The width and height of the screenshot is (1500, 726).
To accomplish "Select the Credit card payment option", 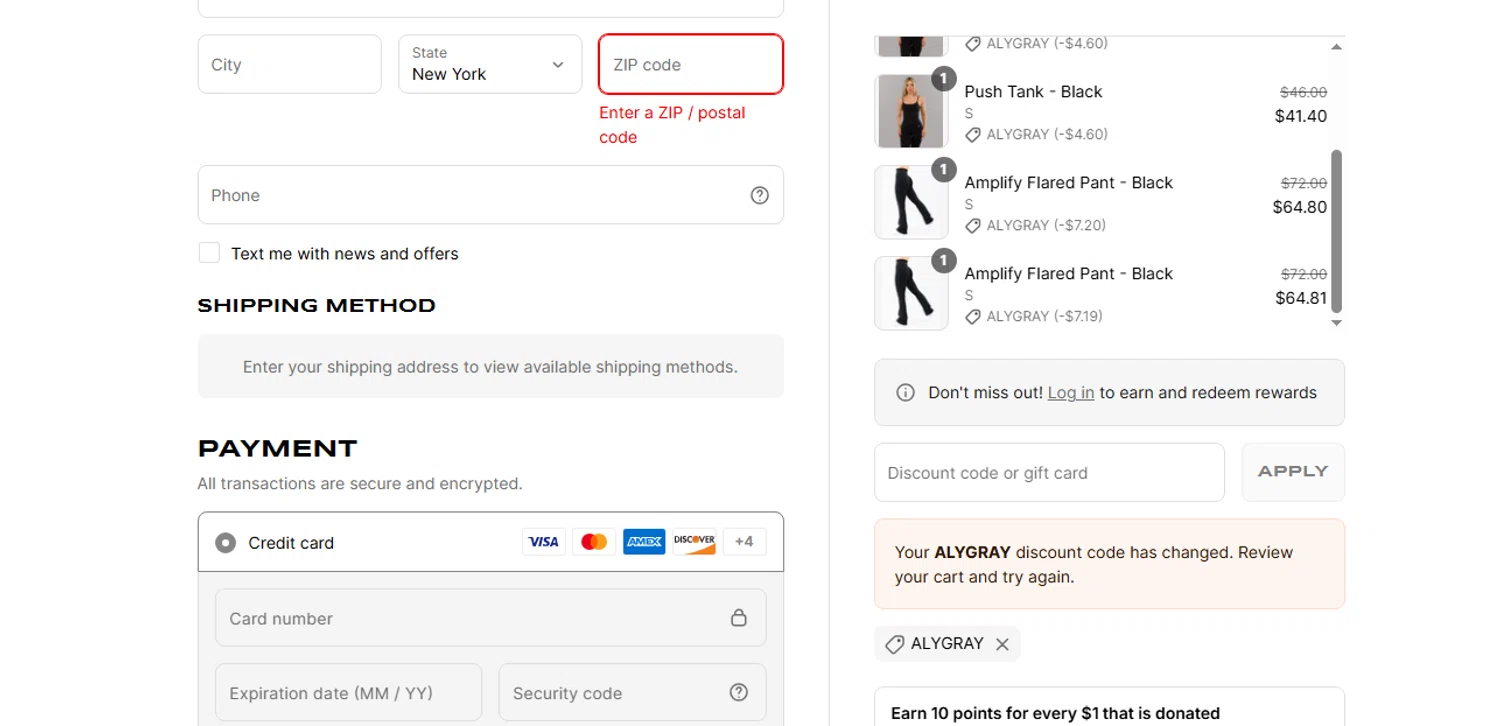I will [226, 543].
